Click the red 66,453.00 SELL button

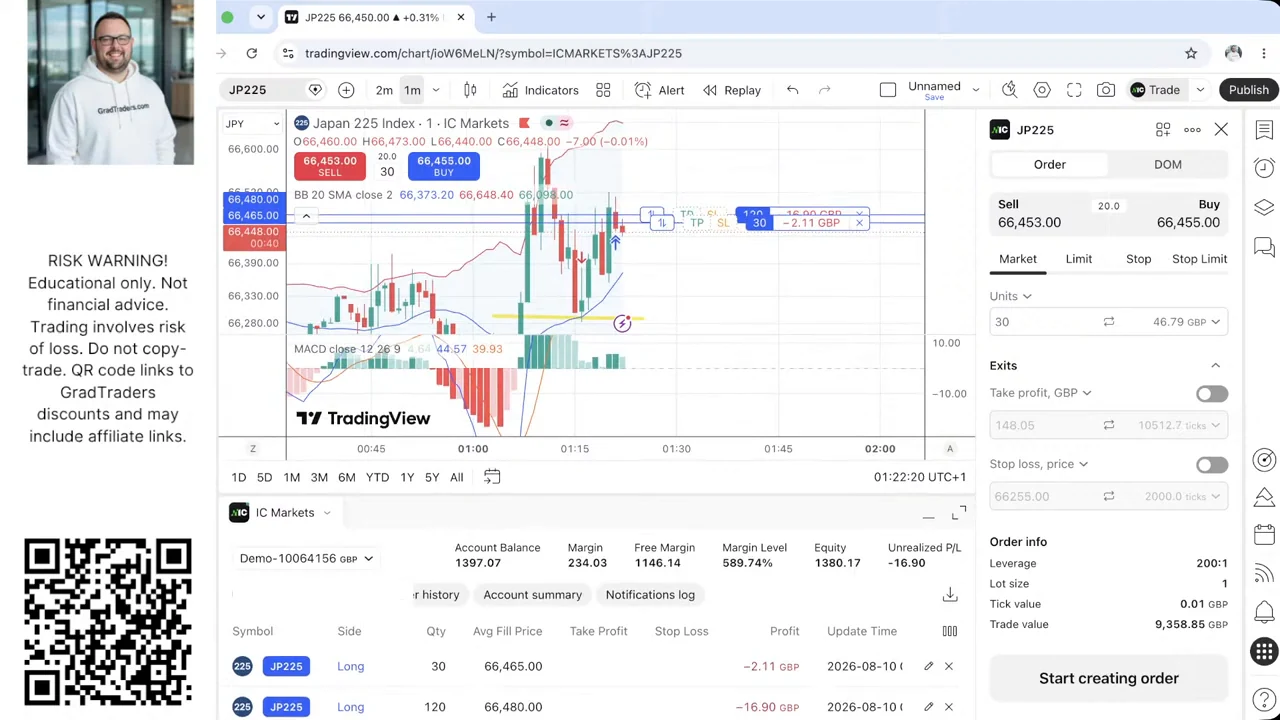click(329, 166)
